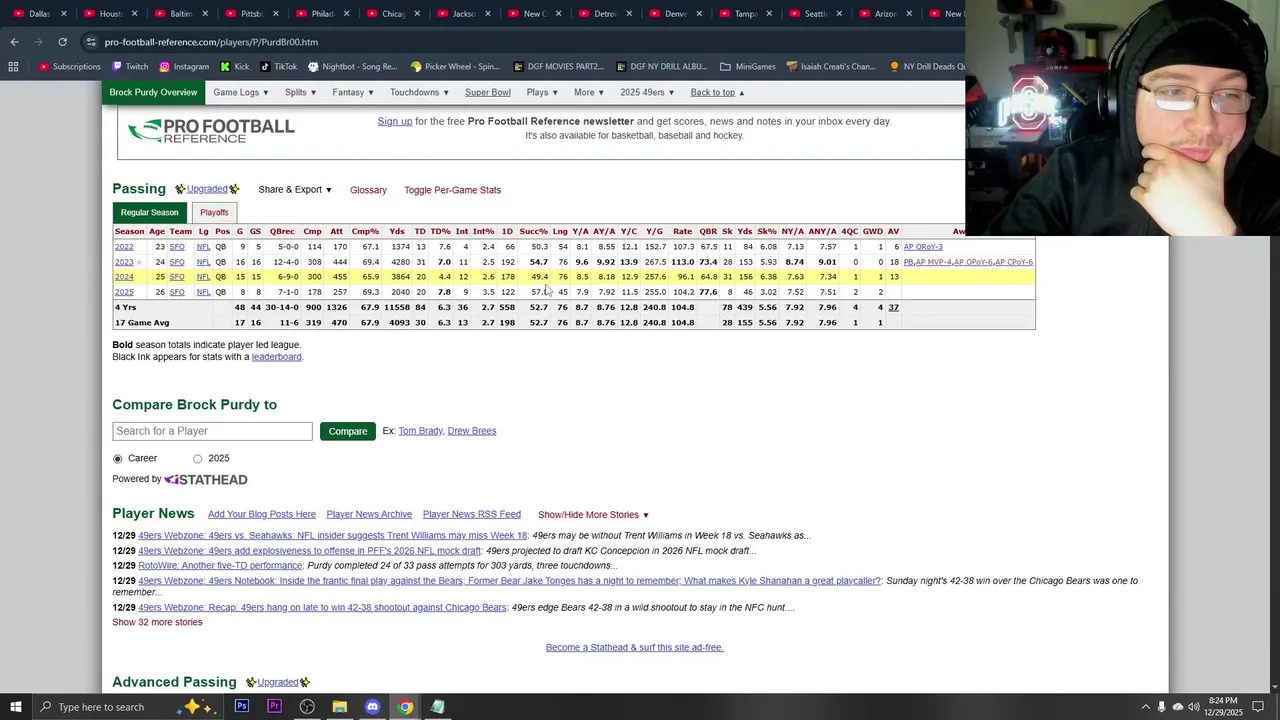
Task: Switch to the Playoffs tab
Action: (x=214, y=212)
